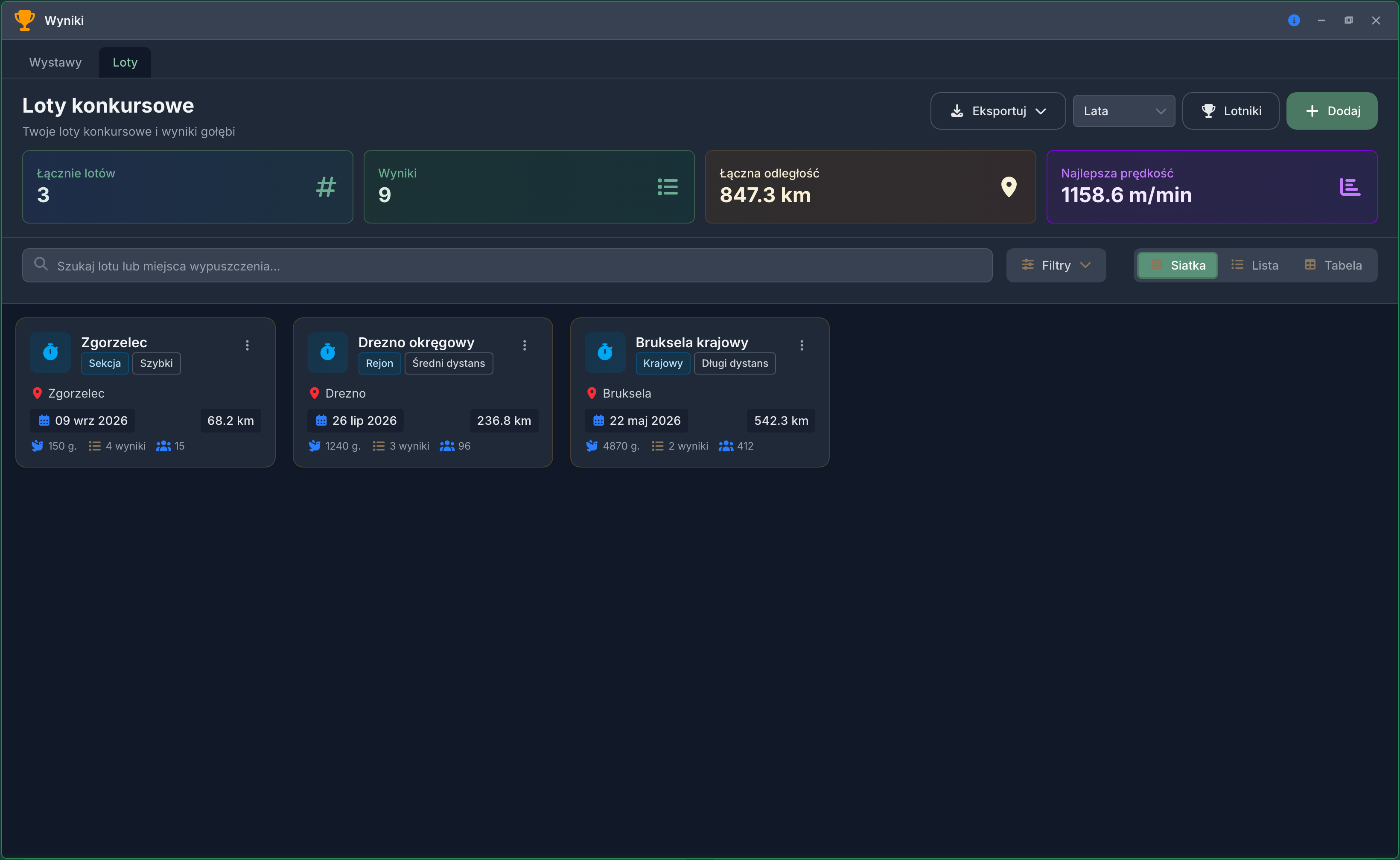Switch to Tabela view
The image size is (1400, 860).
pyautogui.click(x=1333, y=266)
